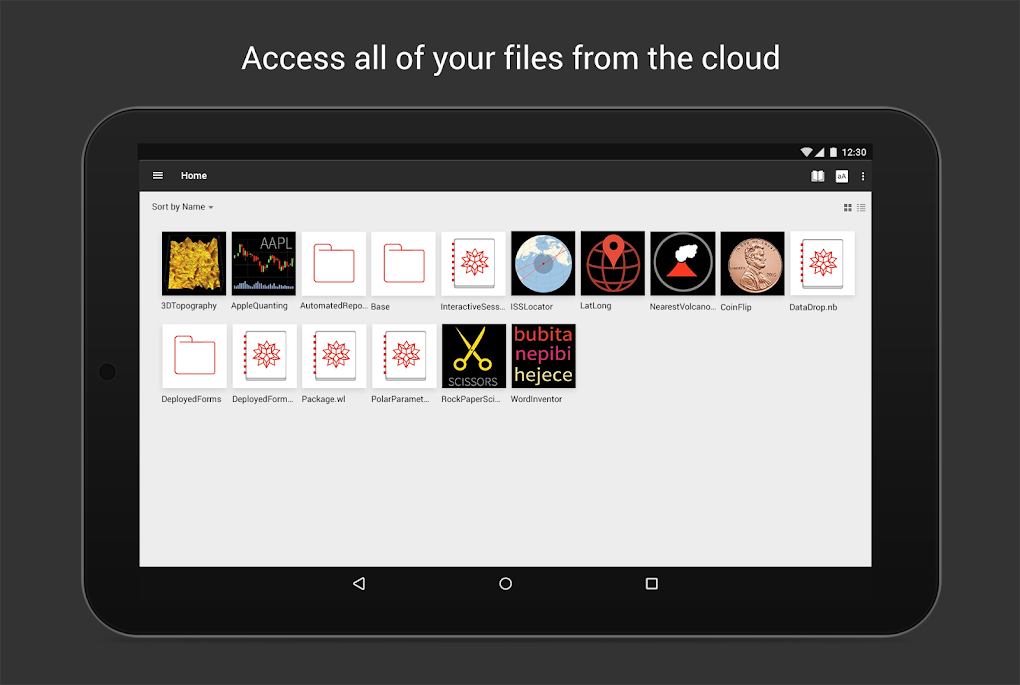
Task: Open the NearestVolcano volcano icon
Action: (682, 263)
